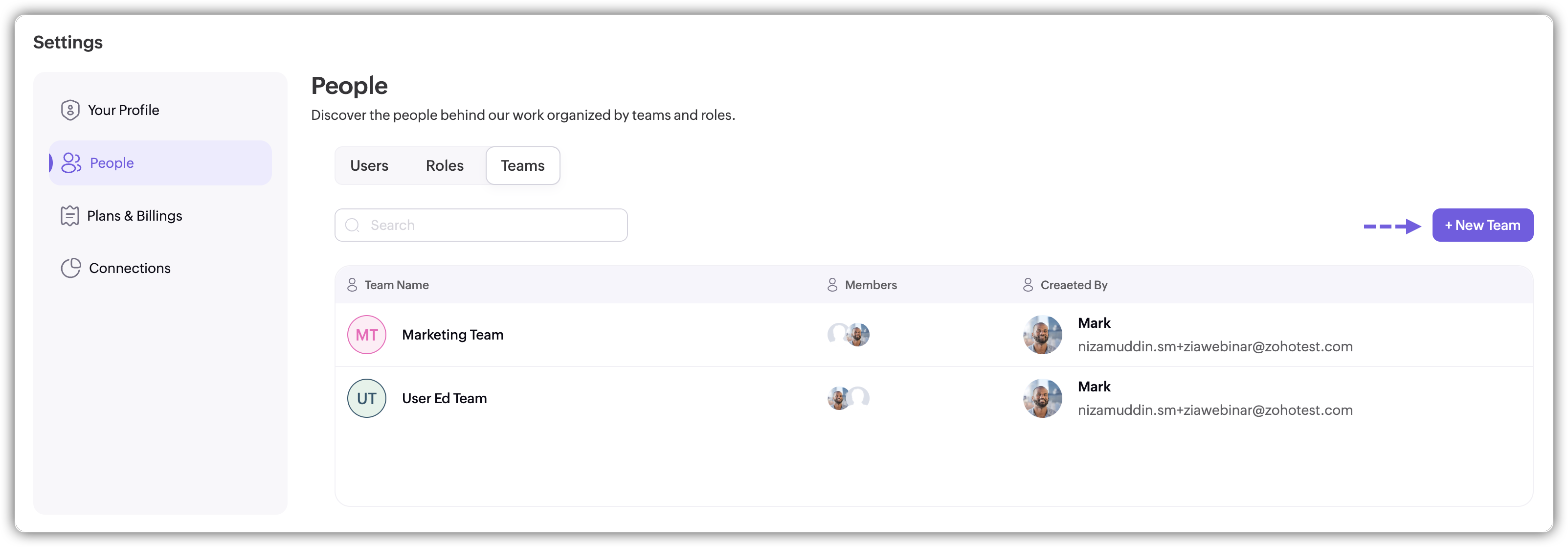1568x547 pixels.
Task: Click the People sidebar icon
Action: click(x=70, y=163)
